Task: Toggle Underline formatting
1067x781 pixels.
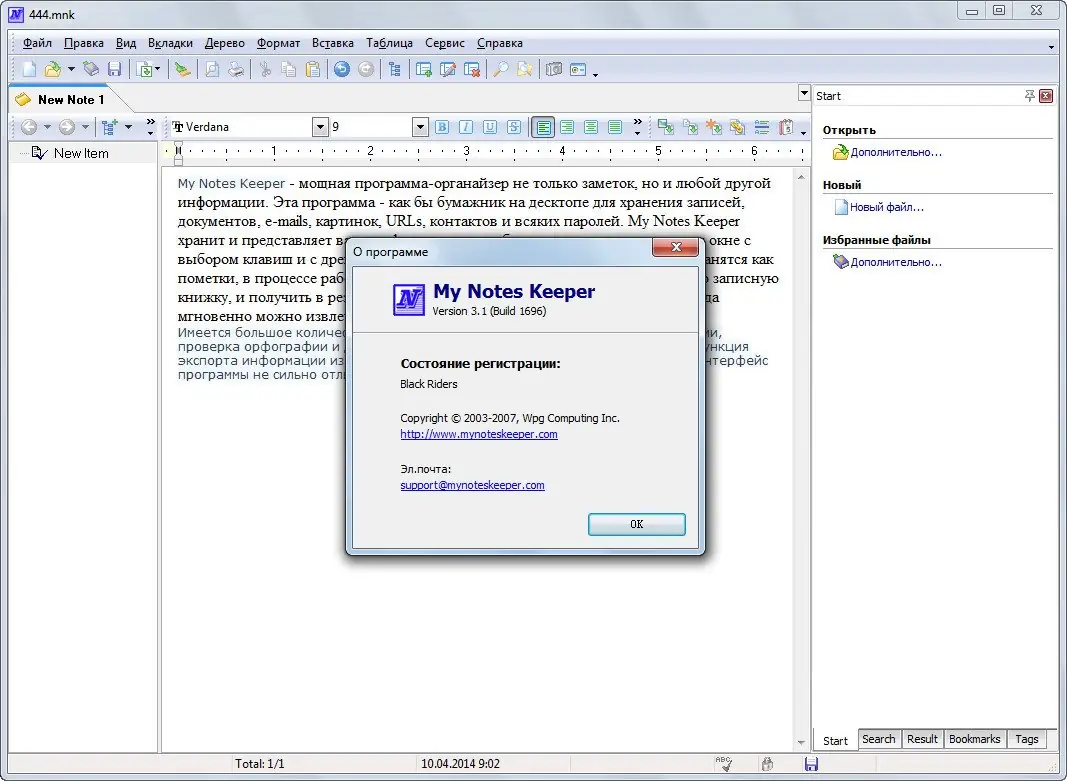Action: pyautogui.click(x=489, y=127)
